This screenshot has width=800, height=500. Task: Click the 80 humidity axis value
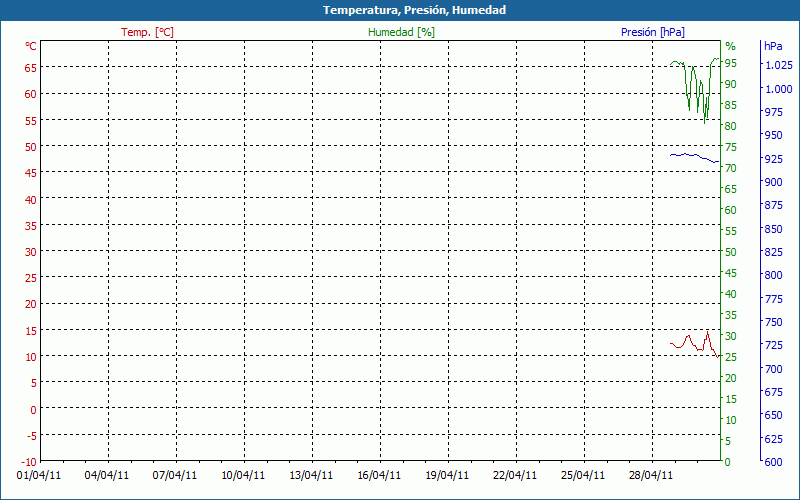click(731, 126)
